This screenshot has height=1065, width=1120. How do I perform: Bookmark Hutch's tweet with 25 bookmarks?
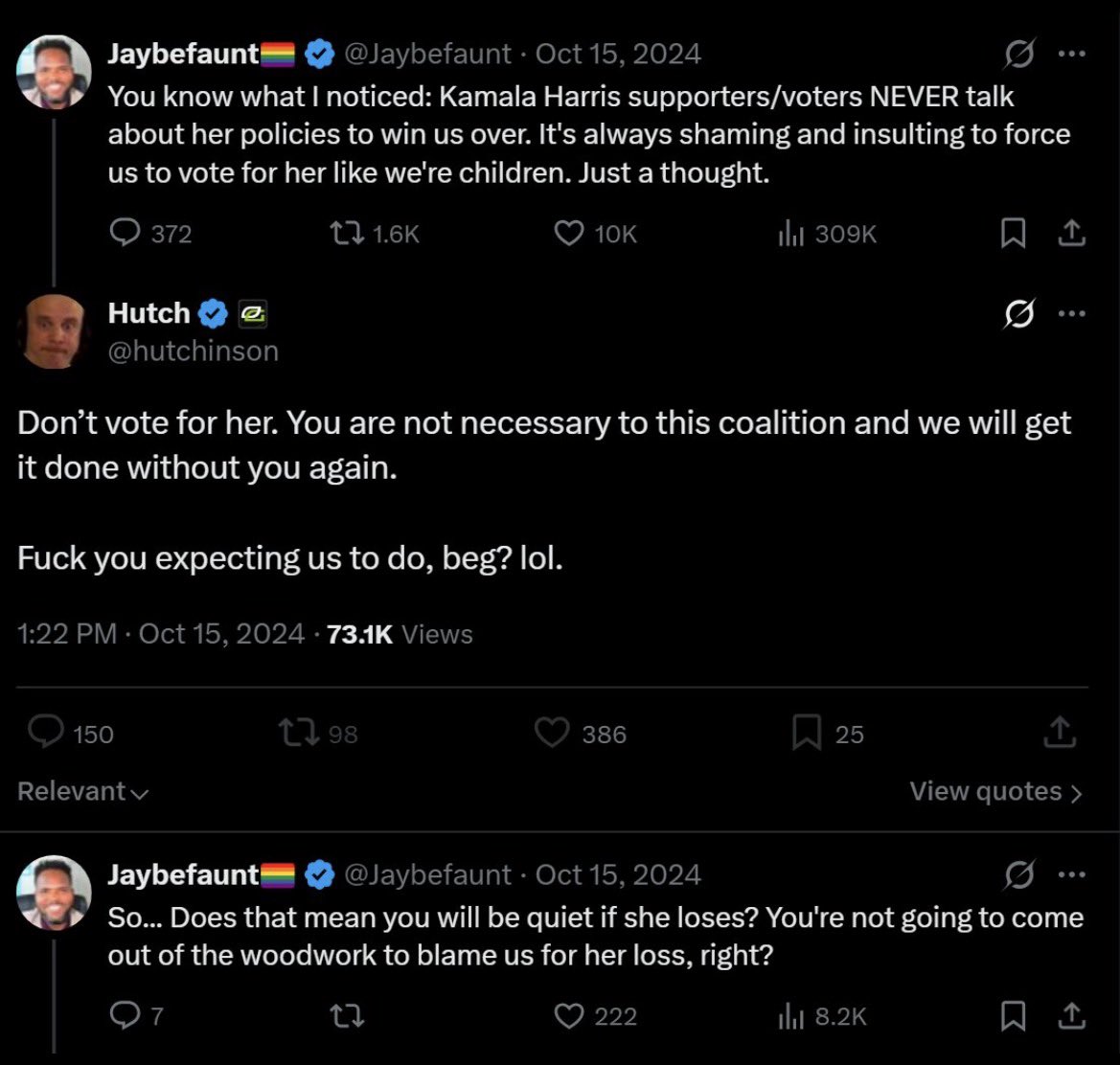pyautogui.click(x=807, y=733)
